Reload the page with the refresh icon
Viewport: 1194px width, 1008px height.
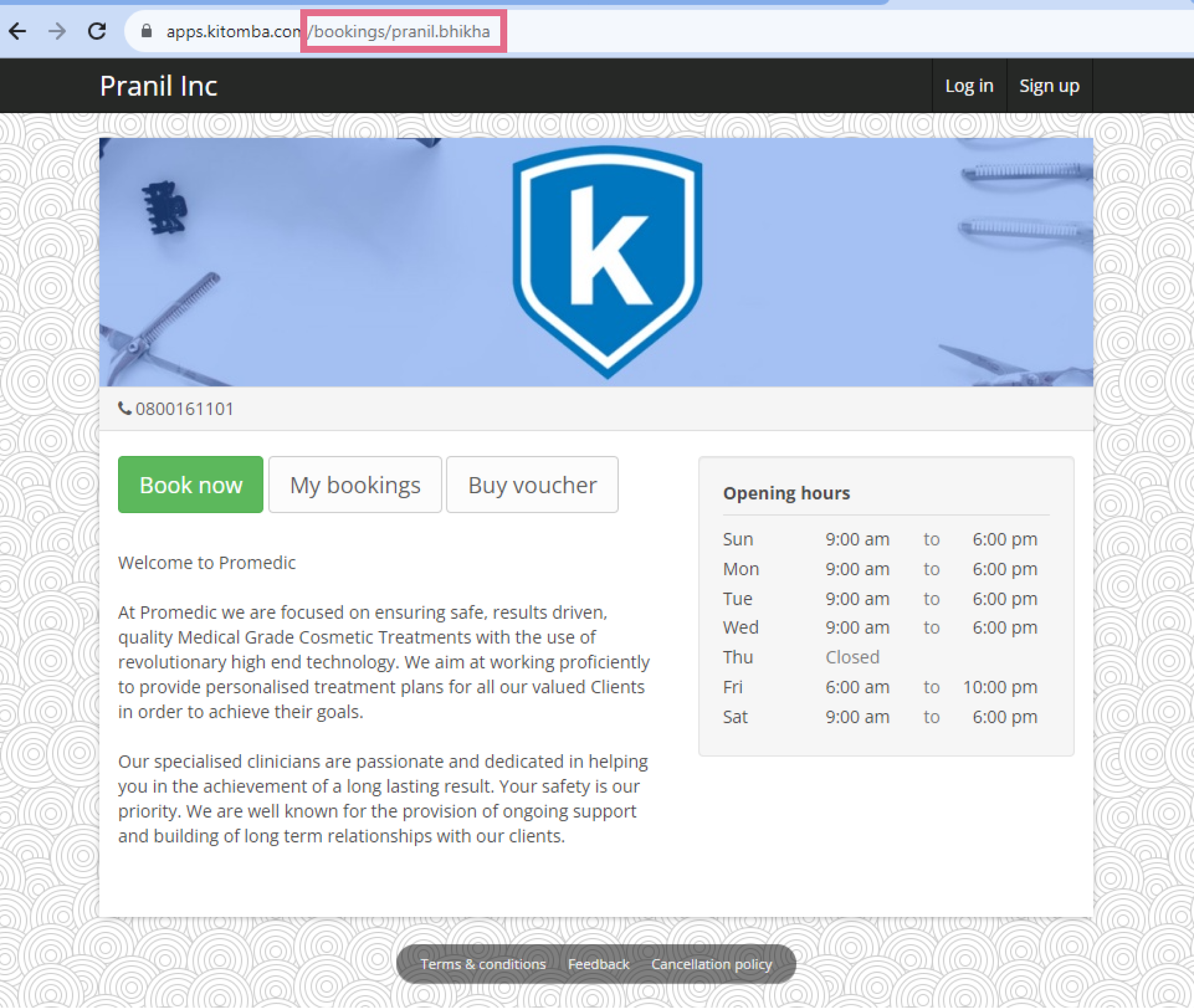[x=96, y=31]
